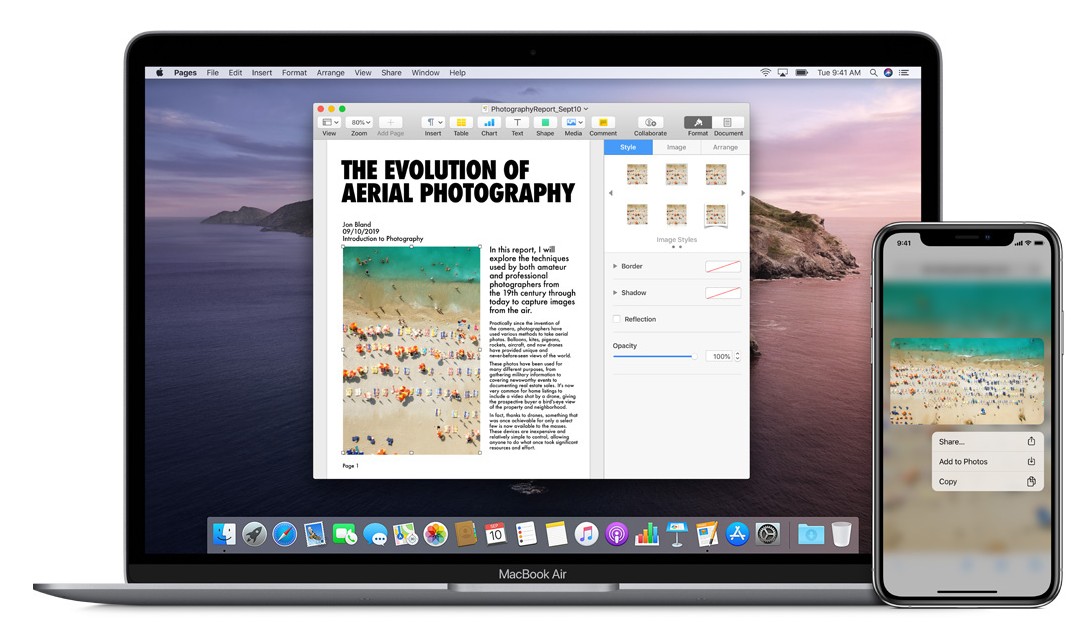This screenshot has width=1085, height=633.
Task: Open Finder from the Dock
Action: (224, 534)
